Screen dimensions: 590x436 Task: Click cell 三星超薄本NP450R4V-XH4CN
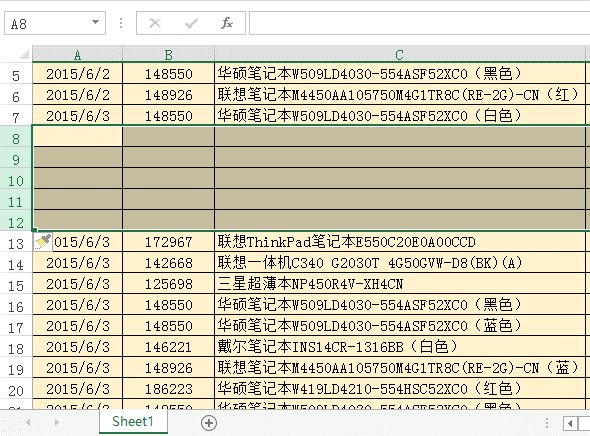(x=400, y=284)
